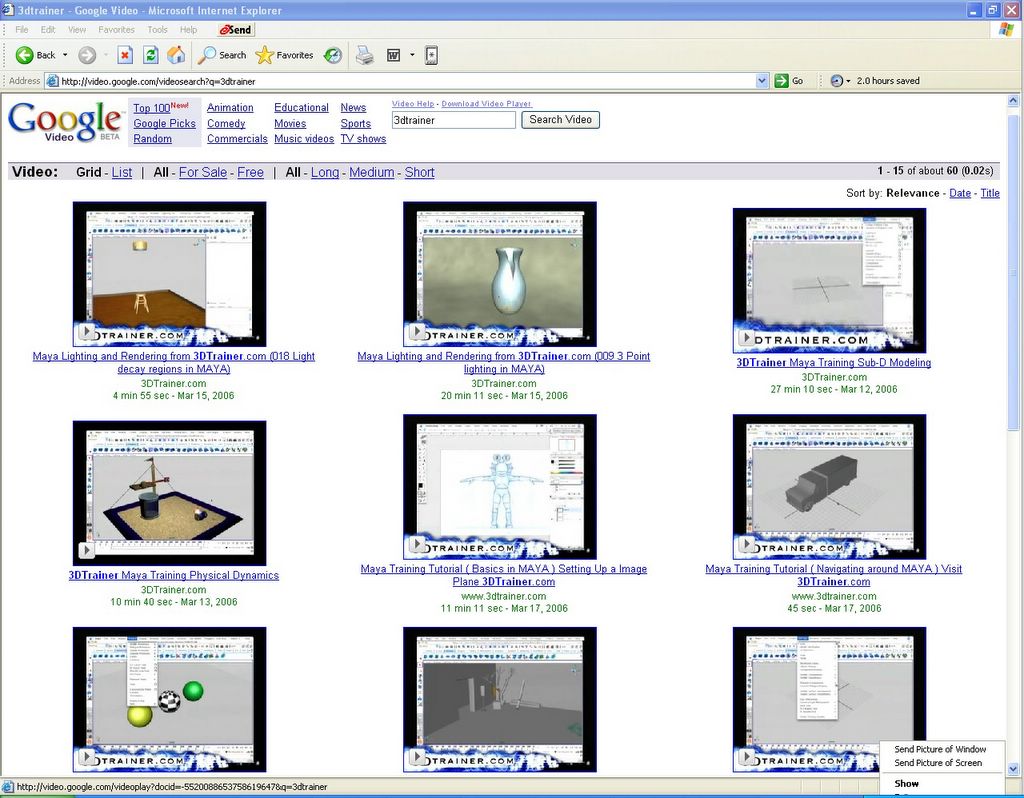Select Show in the popup menu
This screenshot has width=1024, height=798.
[906, 783]
